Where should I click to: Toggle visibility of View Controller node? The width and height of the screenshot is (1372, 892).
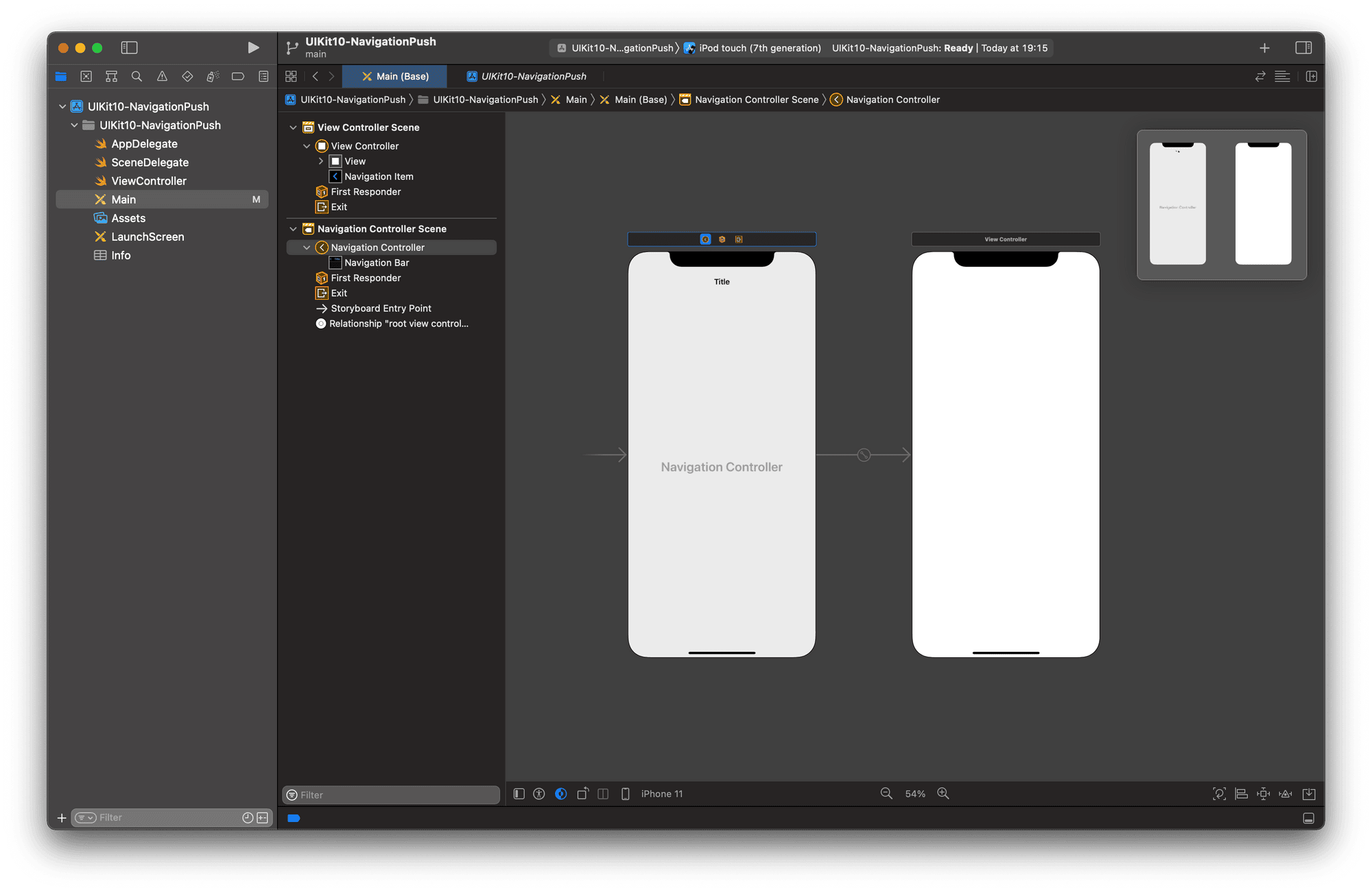click(x=305, y=143)
